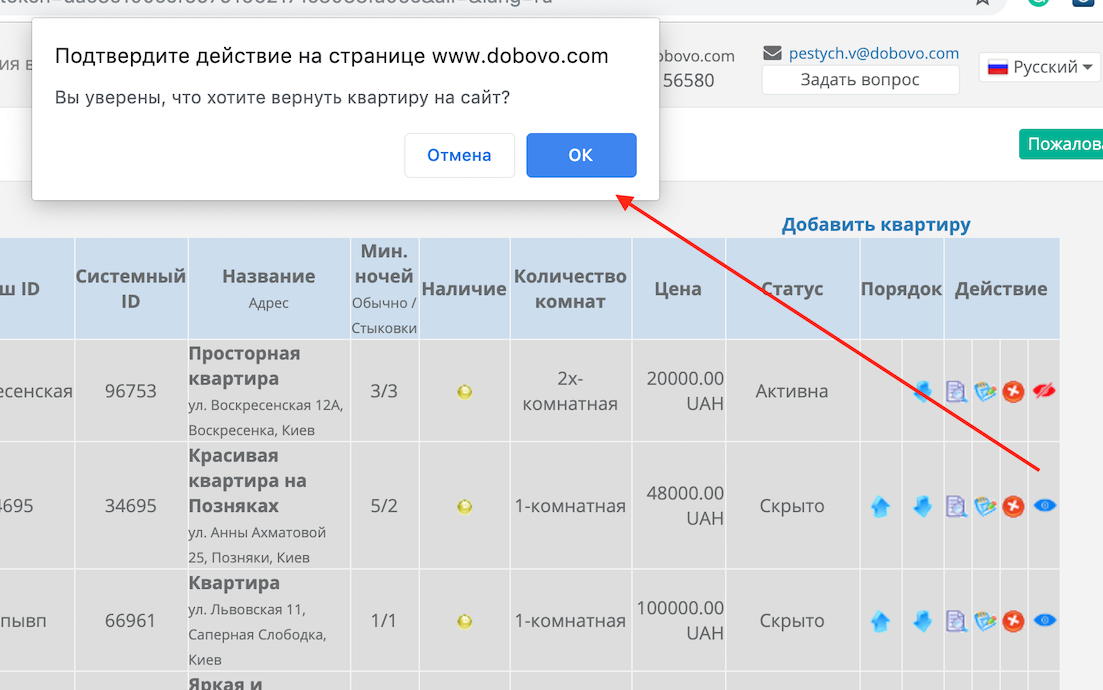This screenshot has width=1103, height=690.
Task: Click Скрыто status for apartment 66961
Action: pos(792,620)
